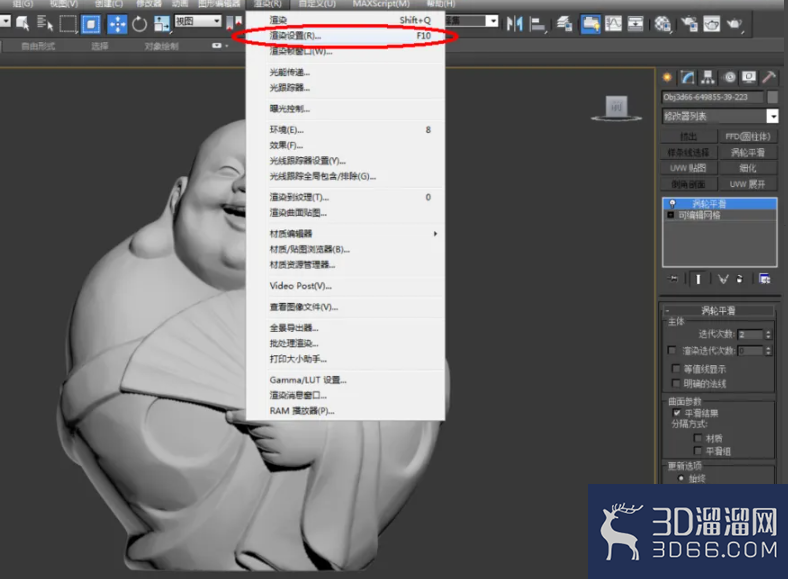The width and height of the screenshot is (788, 579).
Task: Activate the Select and Move tool
Action: pyautogui.click(x=117, y=24)
